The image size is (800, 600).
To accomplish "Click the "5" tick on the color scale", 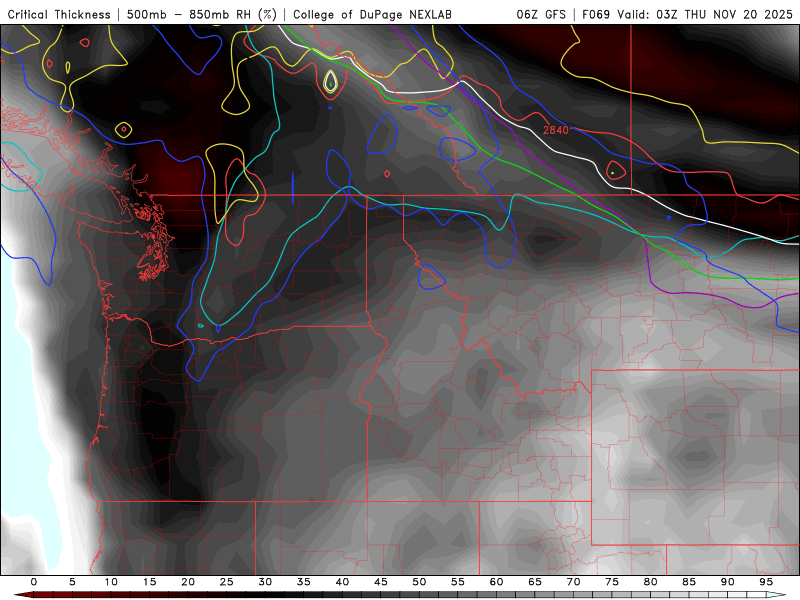I will point(72,582).
